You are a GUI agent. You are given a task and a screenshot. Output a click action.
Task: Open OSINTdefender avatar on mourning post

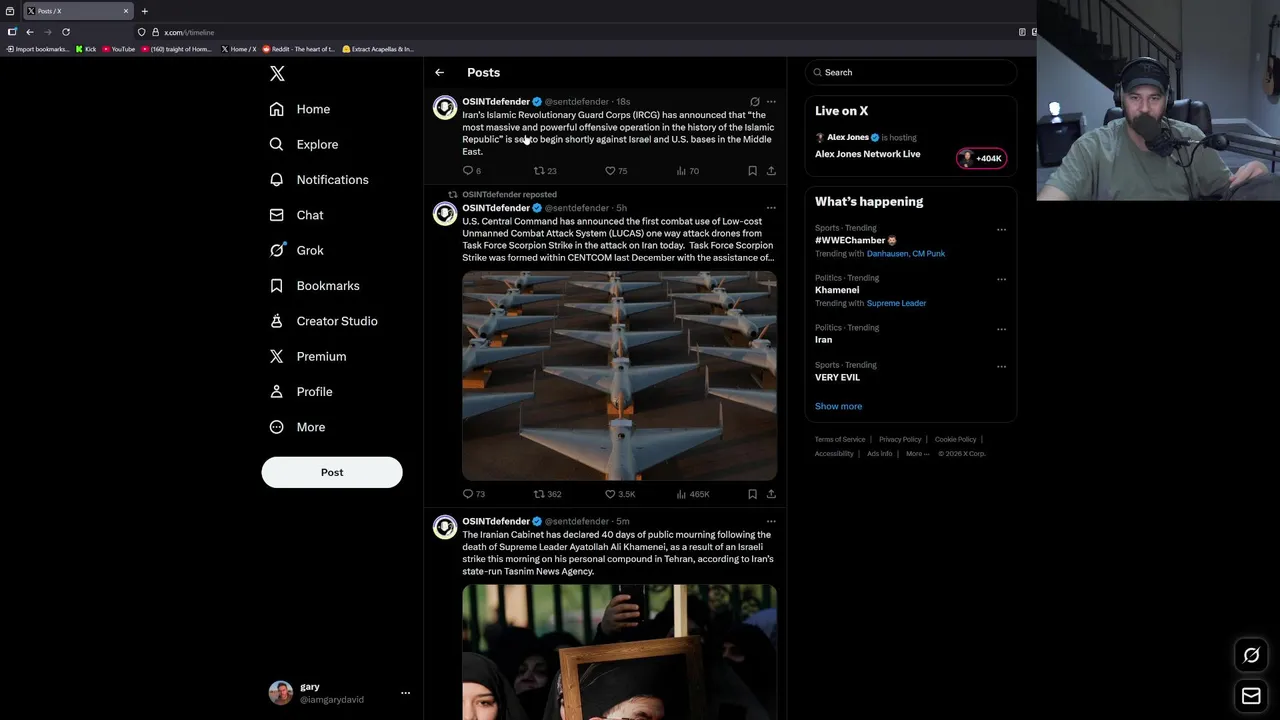click(x=445, y=527)
